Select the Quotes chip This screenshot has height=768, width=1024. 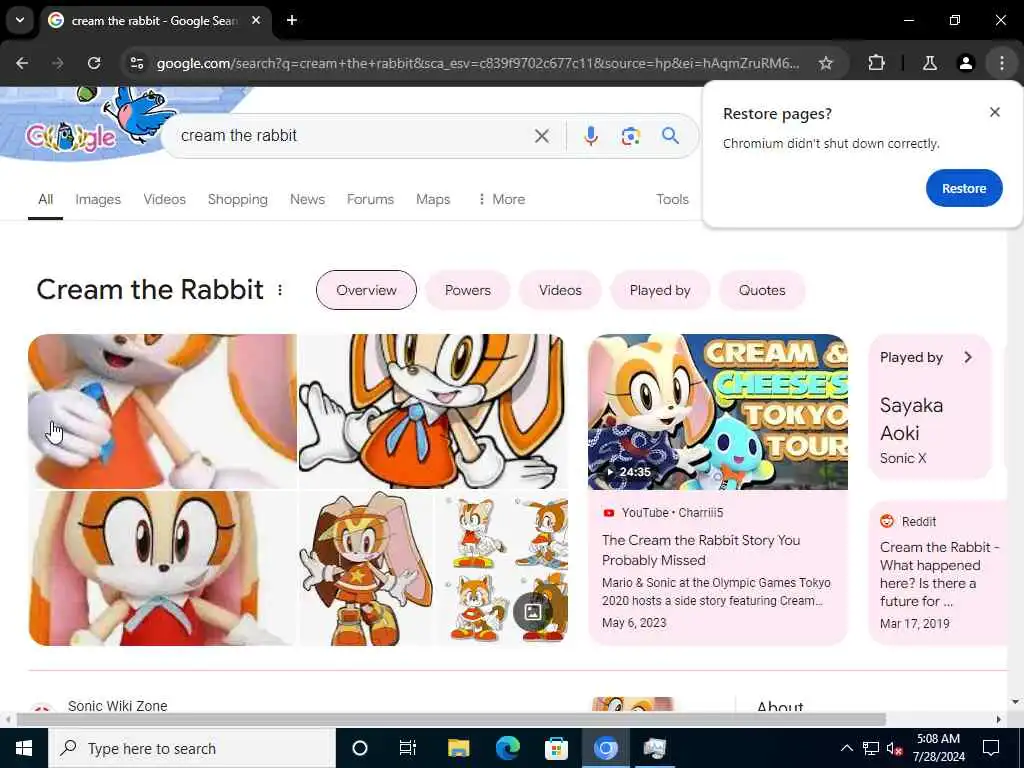[x=762, y=290]
